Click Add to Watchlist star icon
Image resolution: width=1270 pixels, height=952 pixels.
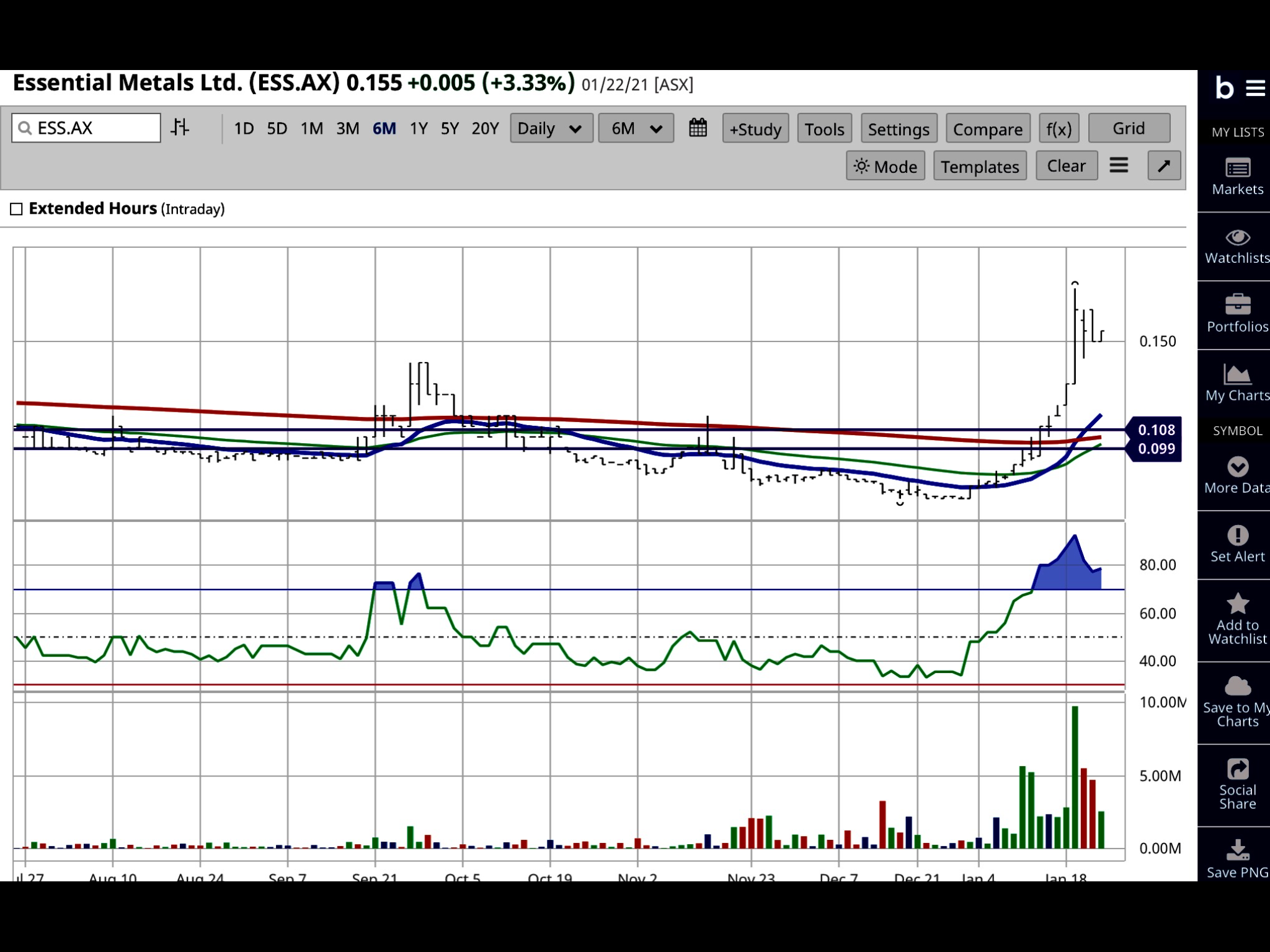click(1238, 604)
